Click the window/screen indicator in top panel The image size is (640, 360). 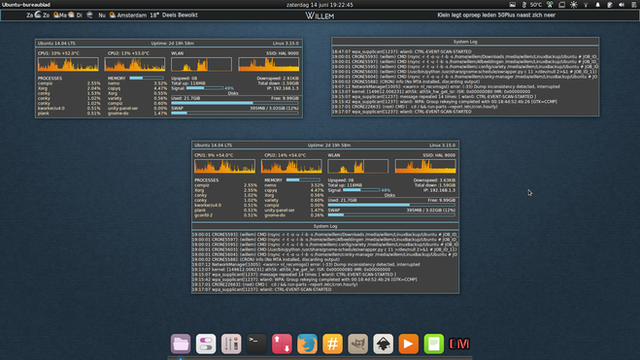(562, 5)
